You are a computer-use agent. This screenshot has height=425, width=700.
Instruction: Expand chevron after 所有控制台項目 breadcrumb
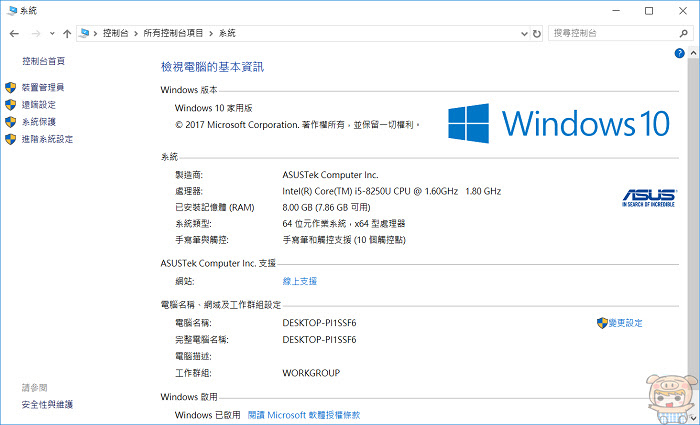point(211,33)
